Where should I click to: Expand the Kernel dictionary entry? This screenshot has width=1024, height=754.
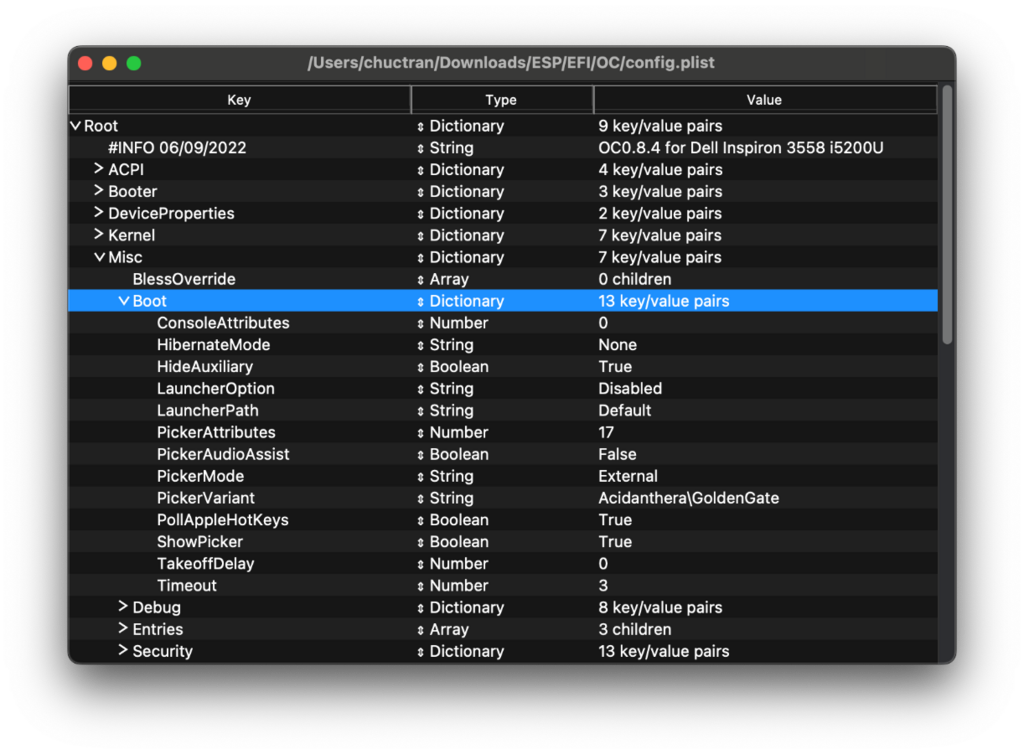(x=99, y=235)
